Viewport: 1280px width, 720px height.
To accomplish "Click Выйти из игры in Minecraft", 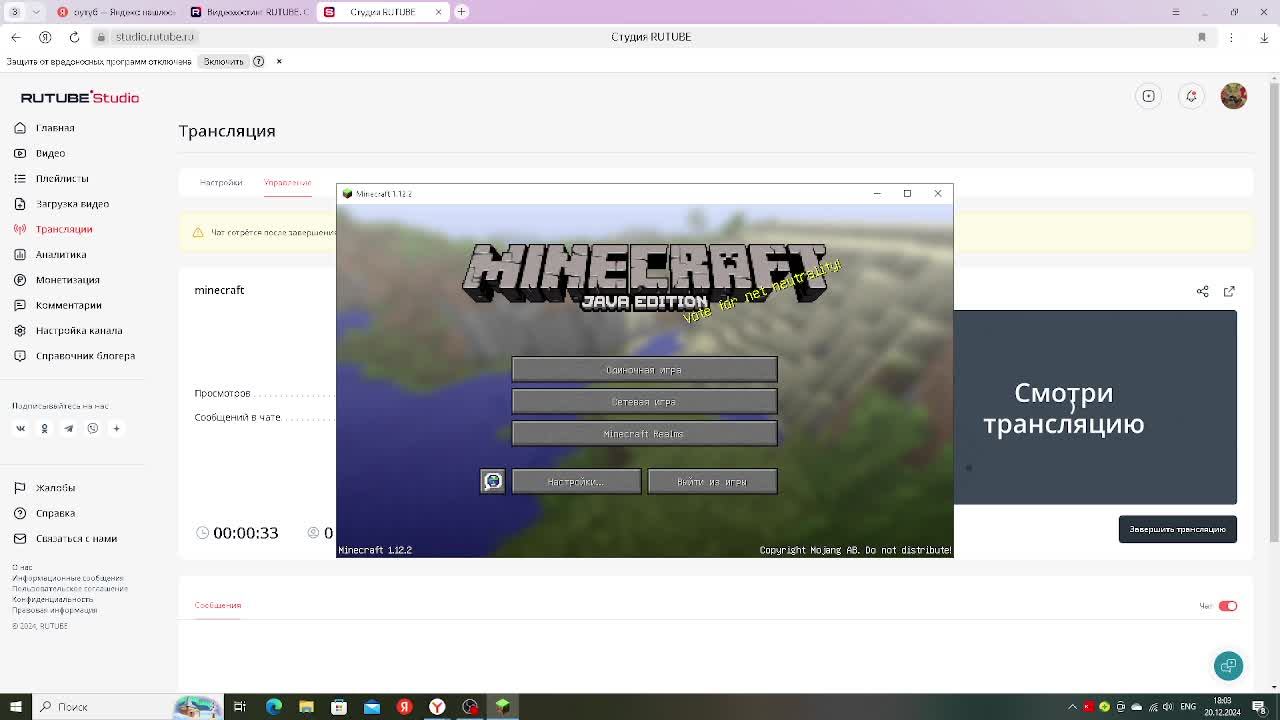I will (x=712, y=482).
